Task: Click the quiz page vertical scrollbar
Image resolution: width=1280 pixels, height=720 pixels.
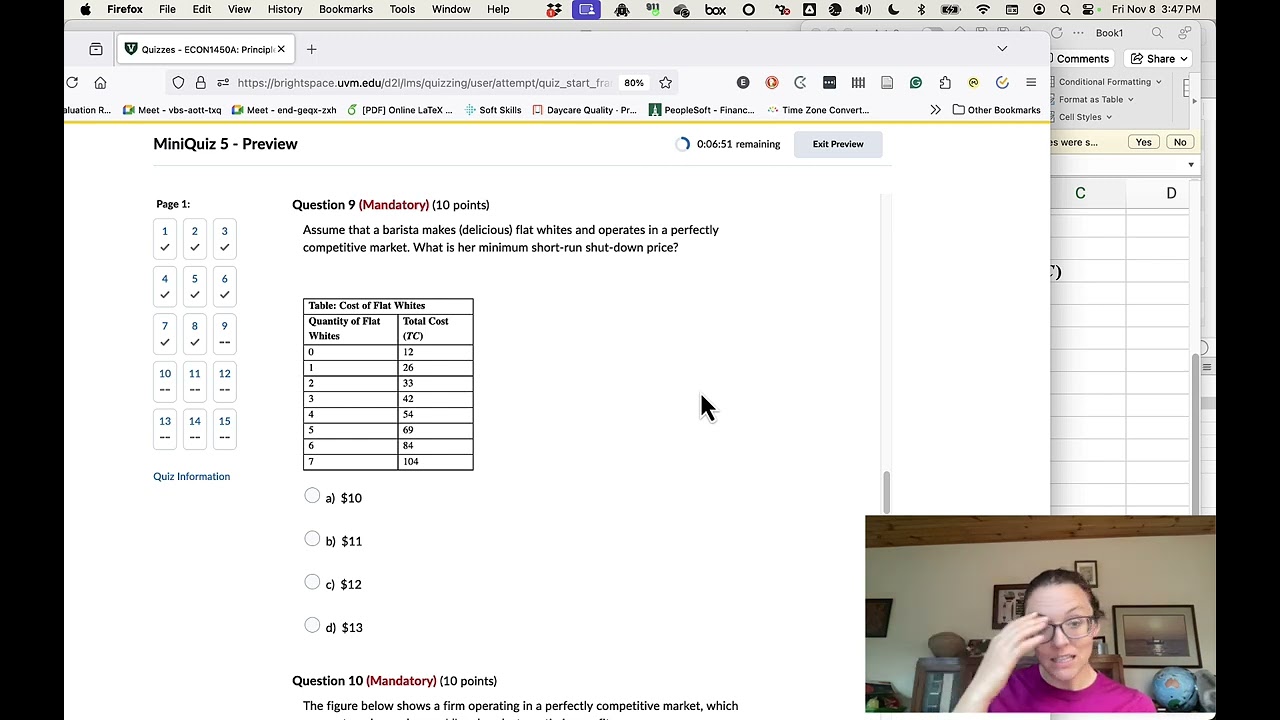Action: [x=886, y=493]
